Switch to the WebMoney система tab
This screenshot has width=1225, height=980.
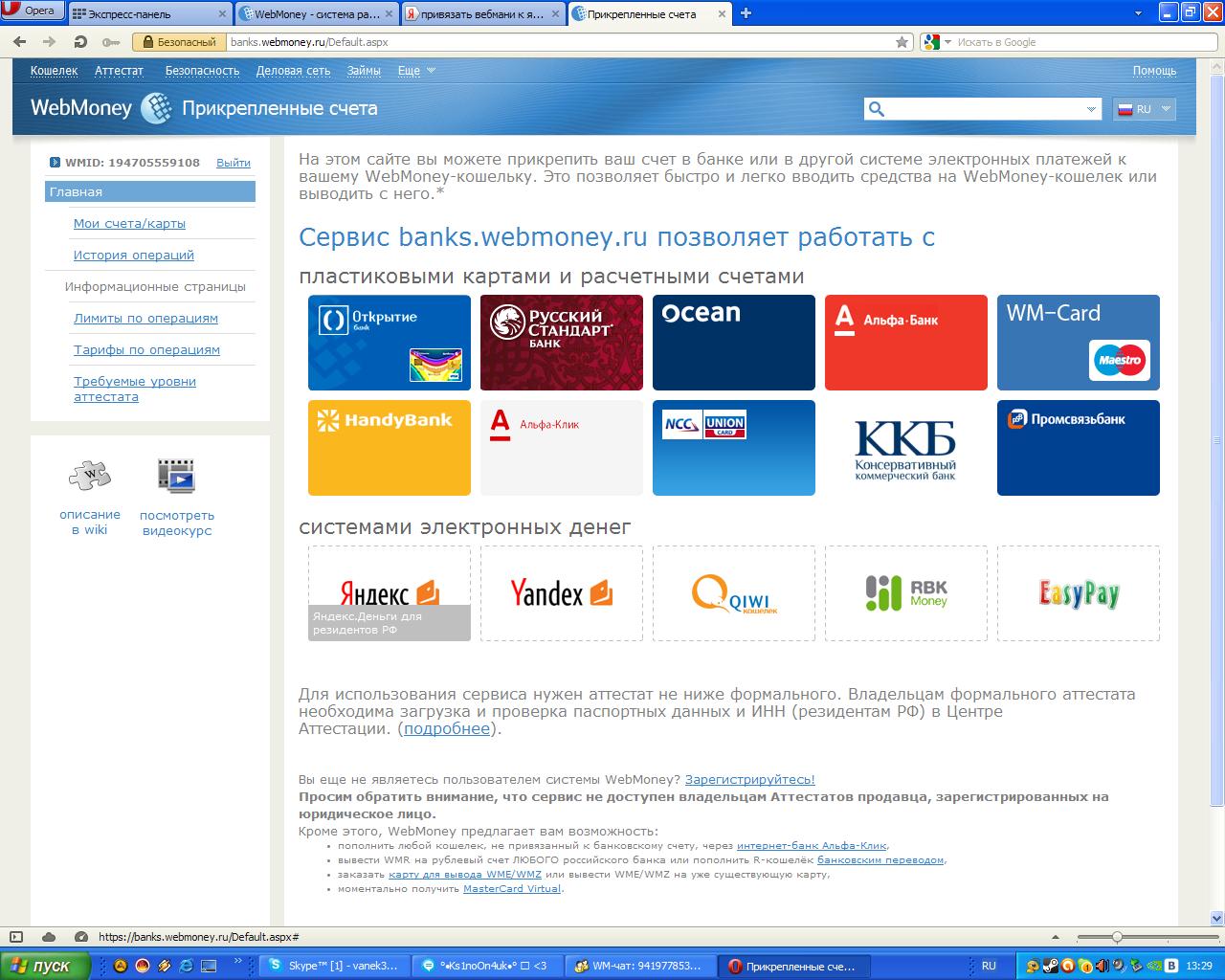pyautogui.click(x=316, y=13)
